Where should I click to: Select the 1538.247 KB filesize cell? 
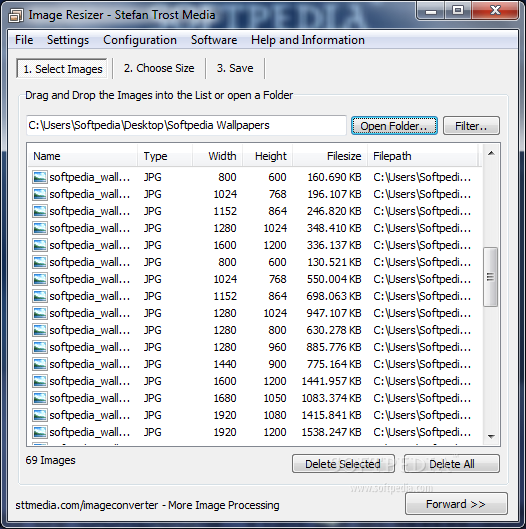click(x=331, y=432)
